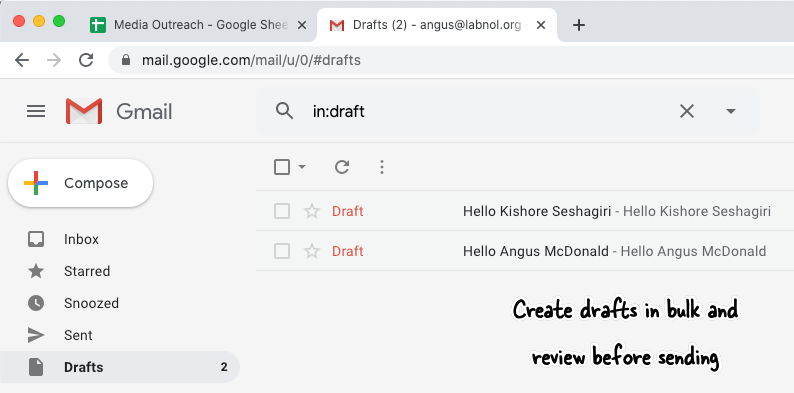794x393 pixels.
Task: Open the Gmail main menu hamburger icon
Action: [36, 111]
